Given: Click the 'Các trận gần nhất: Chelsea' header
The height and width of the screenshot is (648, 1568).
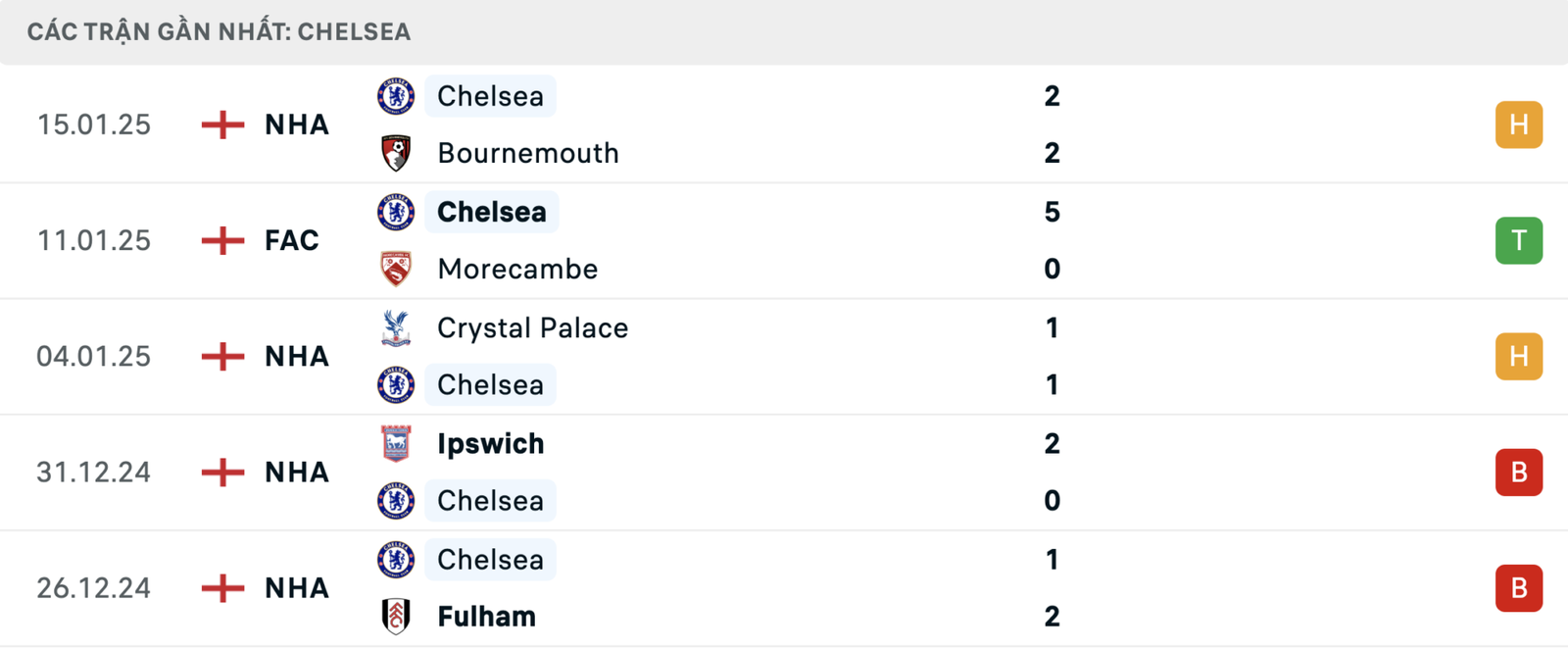Looking at the screenshot, I should pyautogui.click(x=219, y=31).
